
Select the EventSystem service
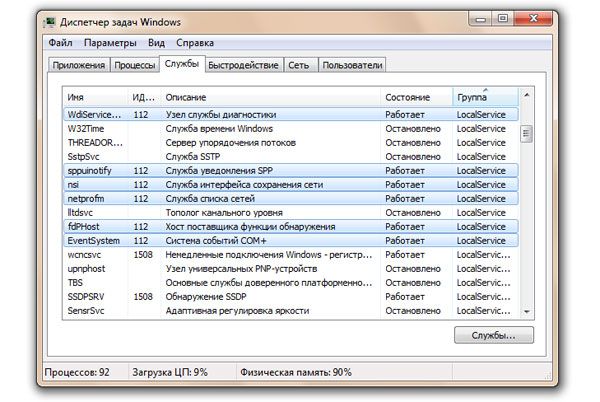click(x=291, y=241)
